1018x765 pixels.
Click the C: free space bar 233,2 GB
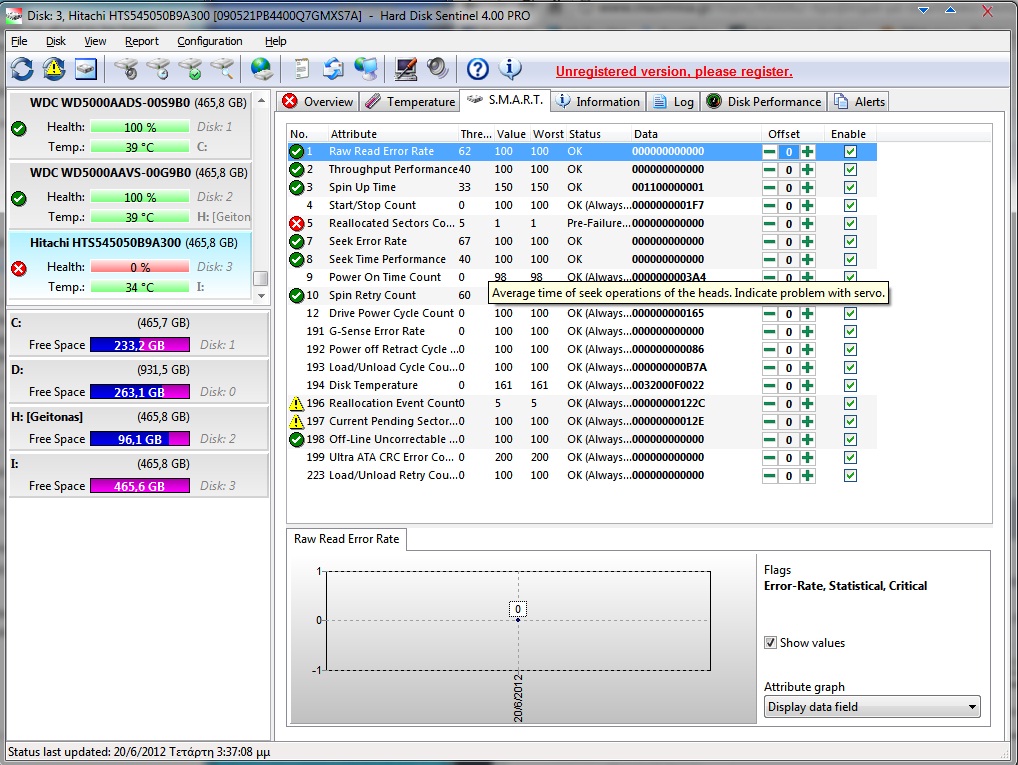140,345
